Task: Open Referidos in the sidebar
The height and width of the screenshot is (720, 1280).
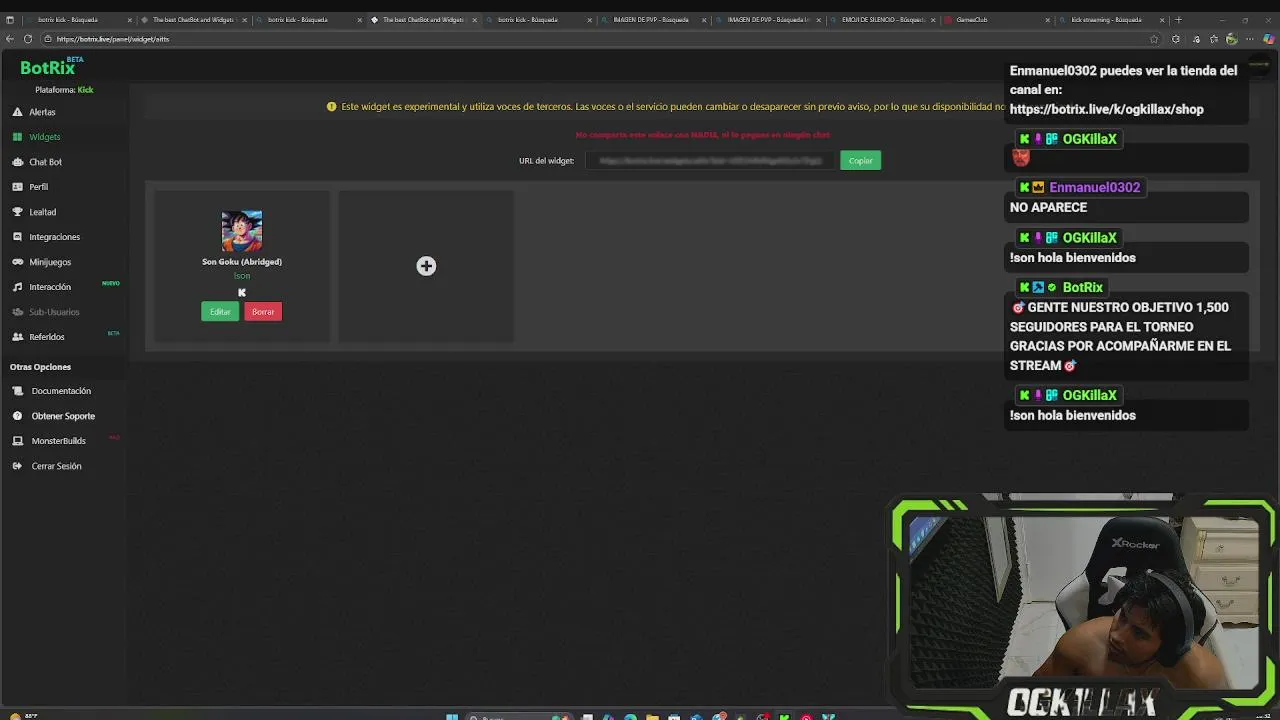Action: 47,337
